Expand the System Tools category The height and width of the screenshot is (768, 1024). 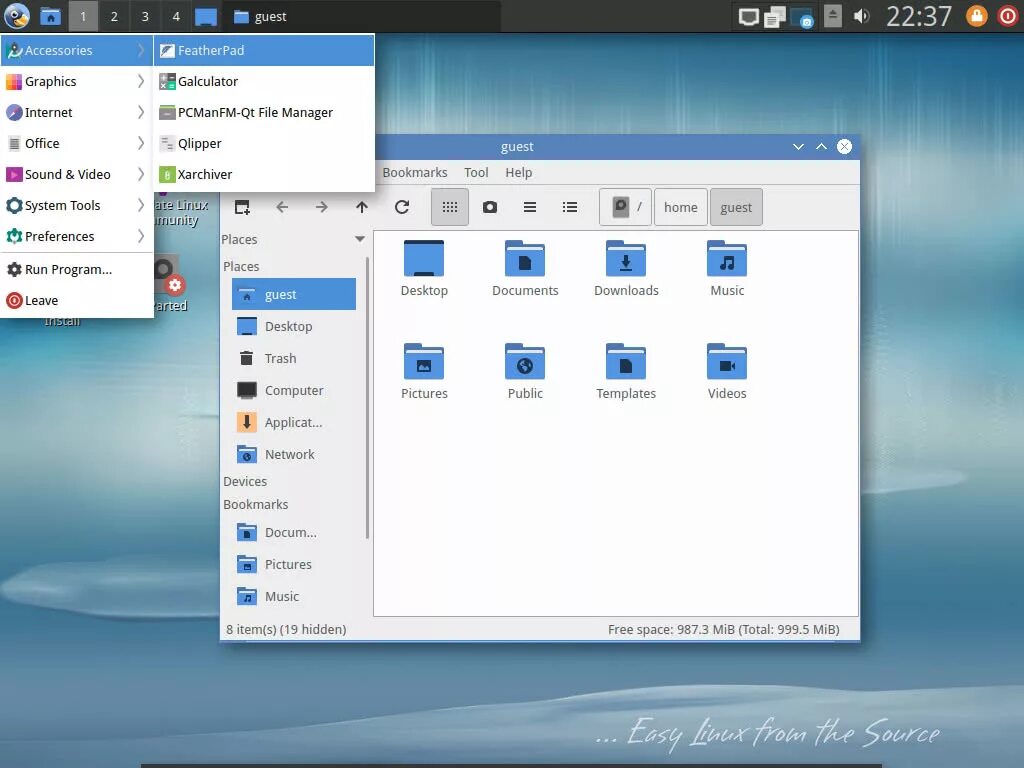point(76,205)
